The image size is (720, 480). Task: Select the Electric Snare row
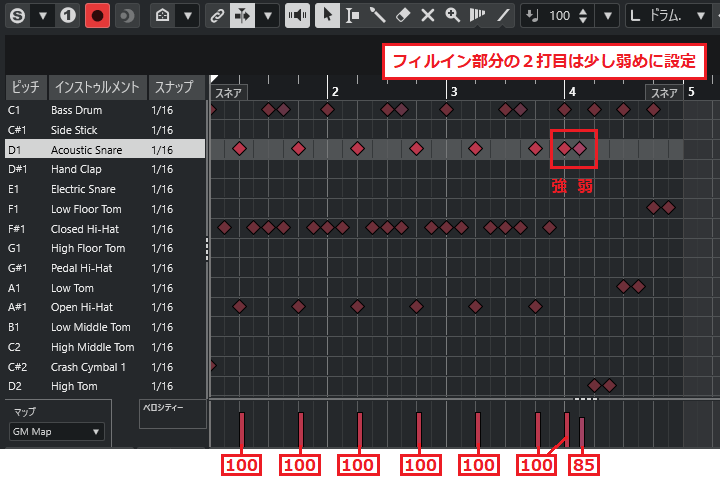coord(105,189)
